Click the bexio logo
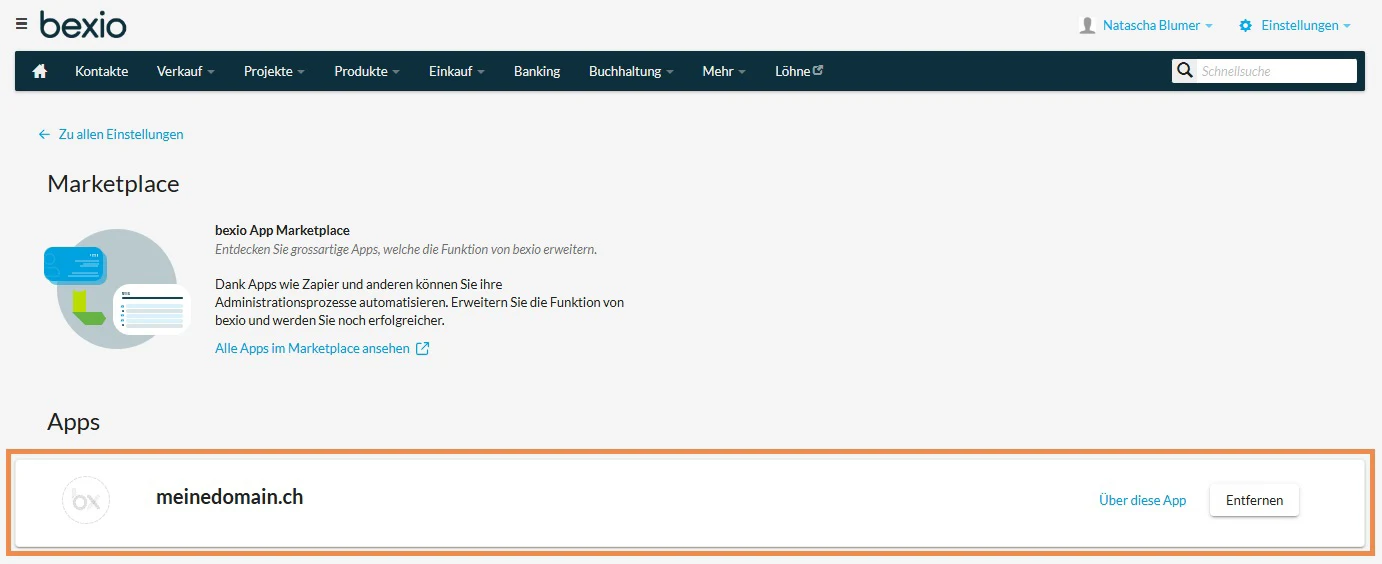Screen dimensions: 1382x564 (83, 24)
